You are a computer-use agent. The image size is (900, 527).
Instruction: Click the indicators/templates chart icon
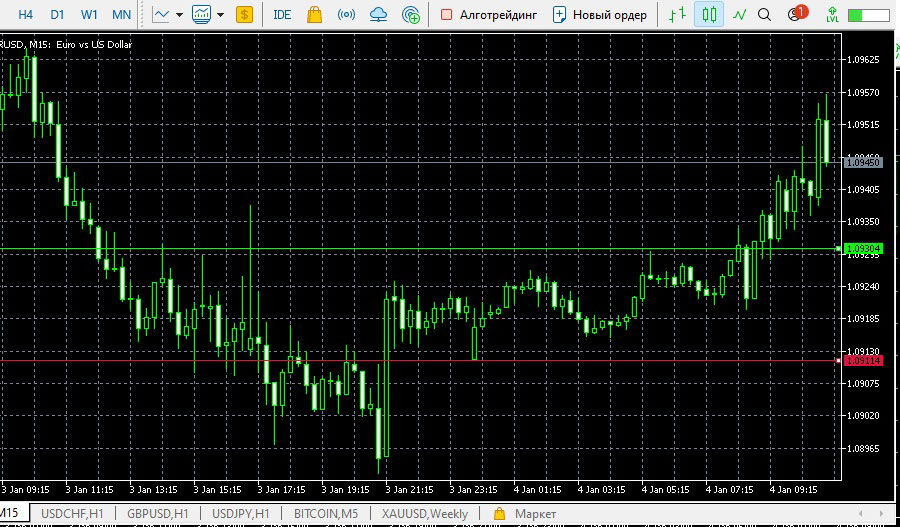point(201,15)
